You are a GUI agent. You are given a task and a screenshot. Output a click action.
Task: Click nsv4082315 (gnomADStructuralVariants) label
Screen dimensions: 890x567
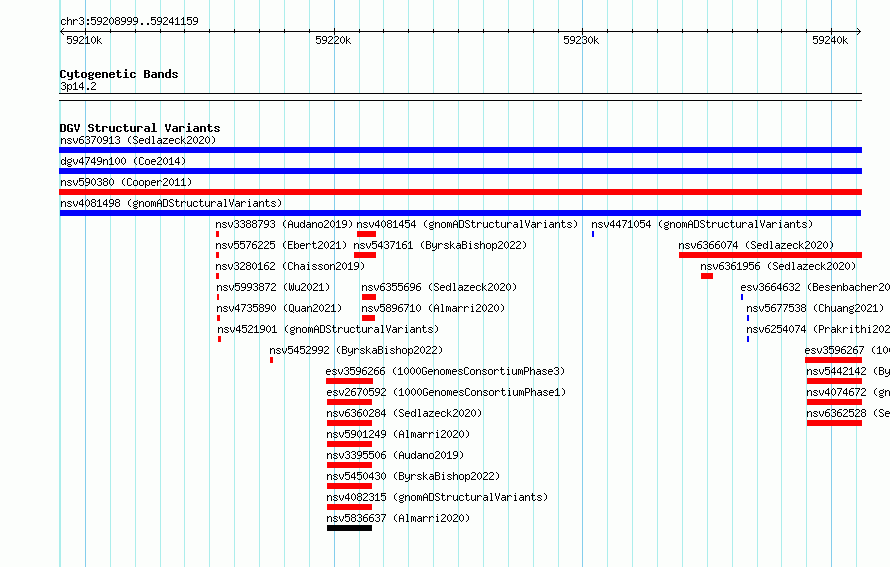click(437, 497)
